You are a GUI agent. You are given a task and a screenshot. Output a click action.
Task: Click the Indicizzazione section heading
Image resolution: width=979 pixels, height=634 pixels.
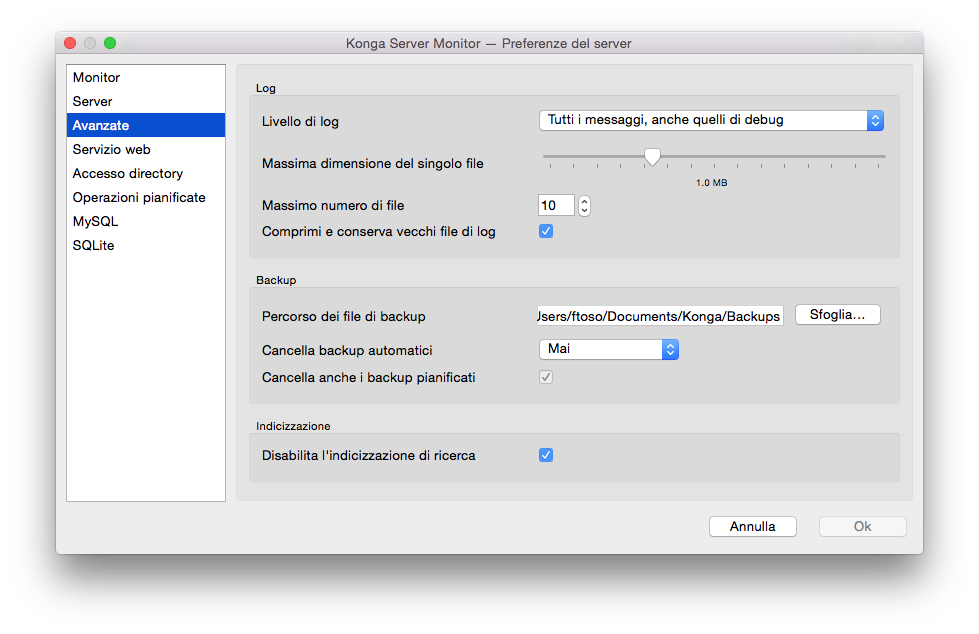(293, 426)
